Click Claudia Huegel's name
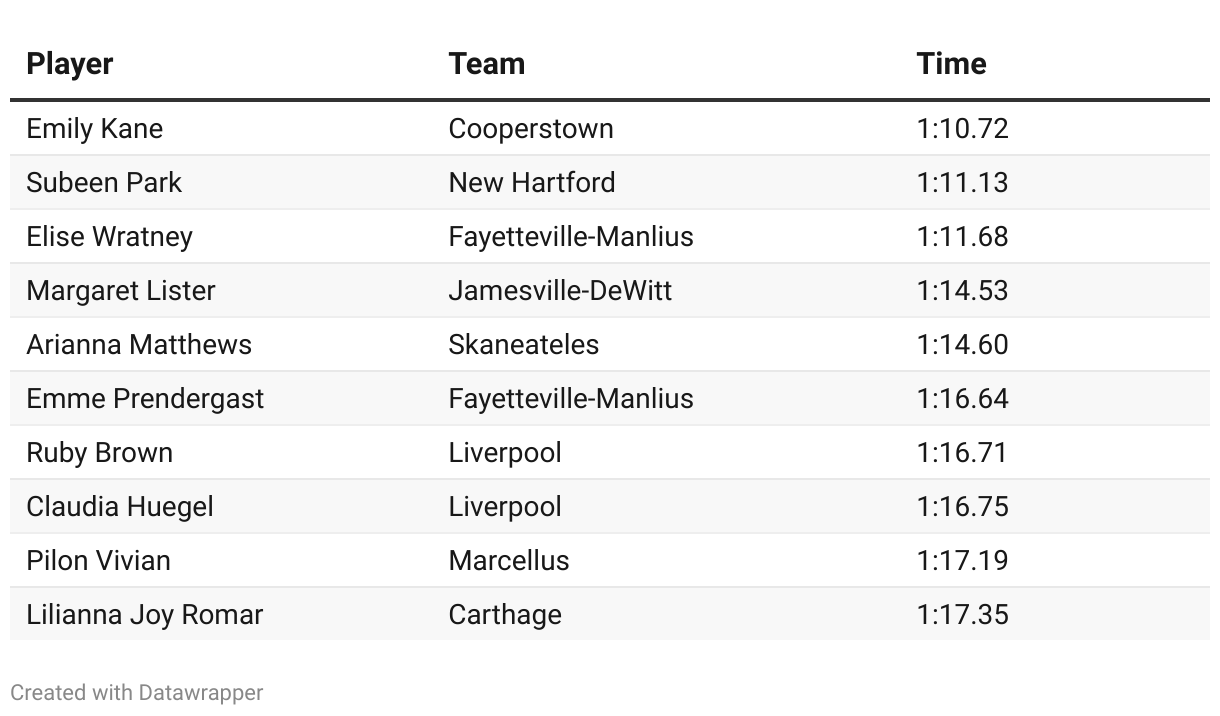This screenshot has height=716, width=1220. [120, 507]
